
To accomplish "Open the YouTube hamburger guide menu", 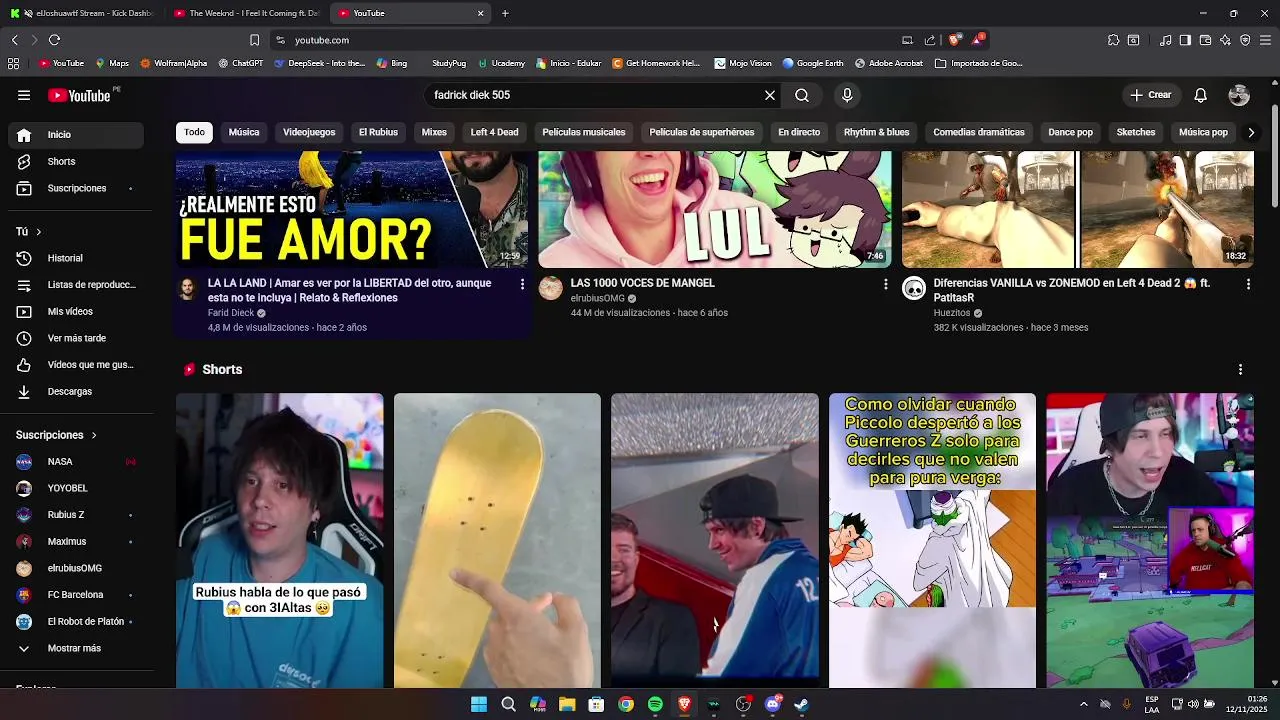I will pos(24,95).
